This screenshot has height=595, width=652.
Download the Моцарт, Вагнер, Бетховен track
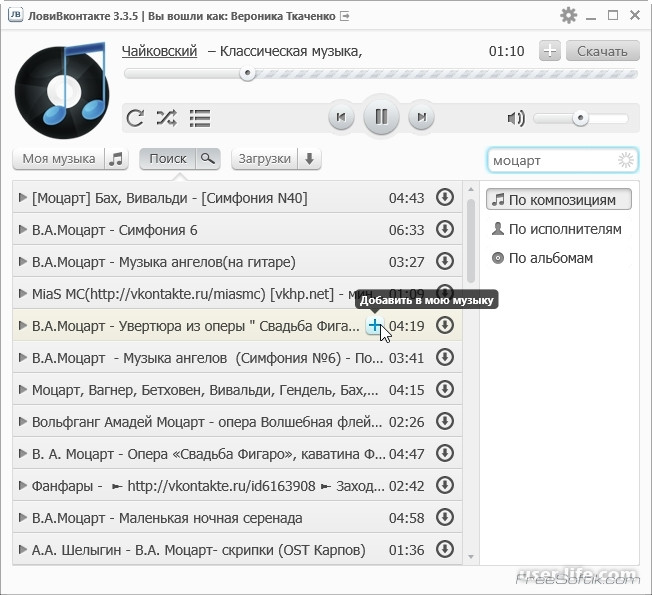point(445,389)
